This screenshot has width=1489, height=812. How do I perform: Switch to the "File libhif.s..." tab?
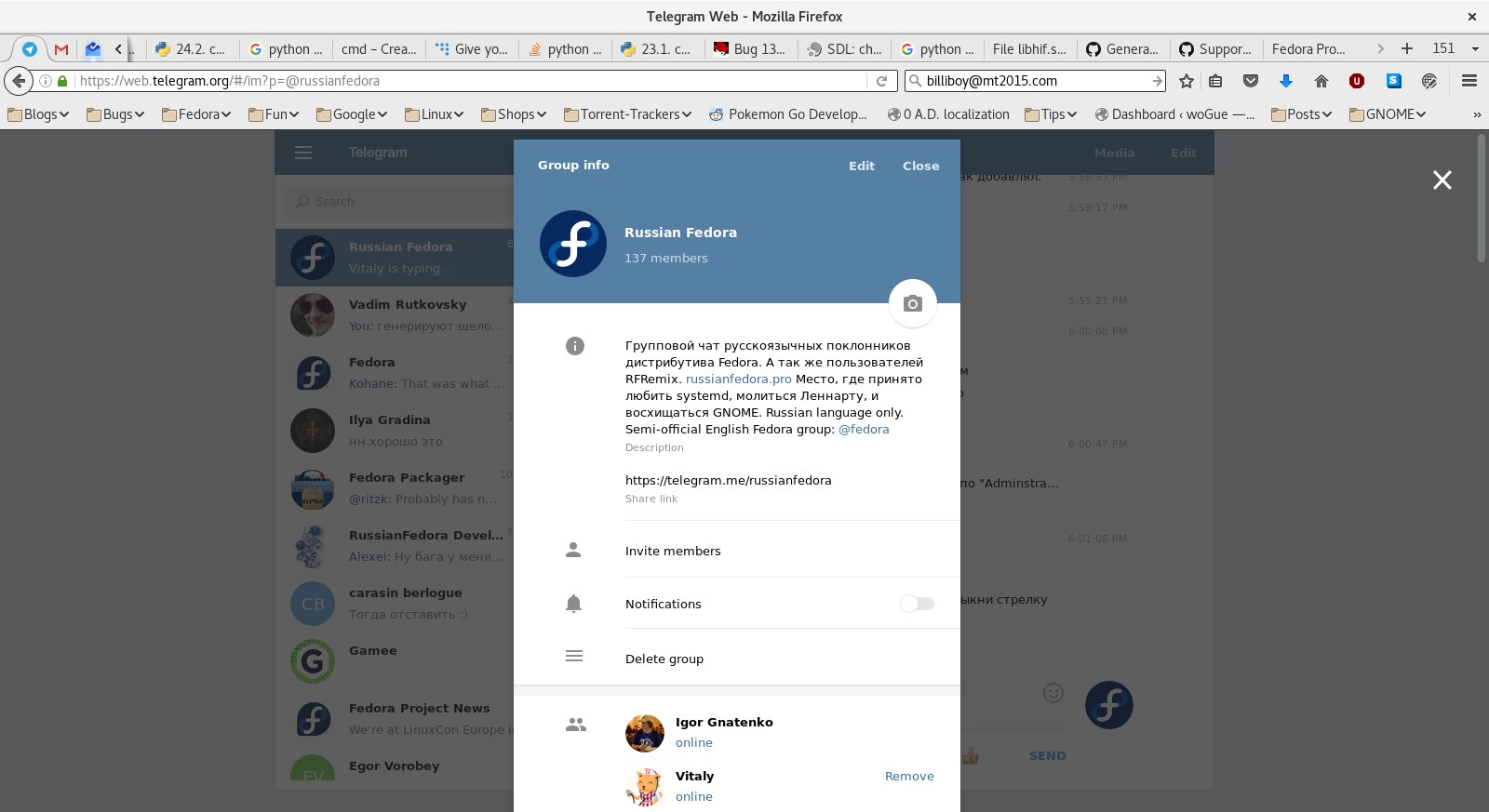[x=1030, y=49]
